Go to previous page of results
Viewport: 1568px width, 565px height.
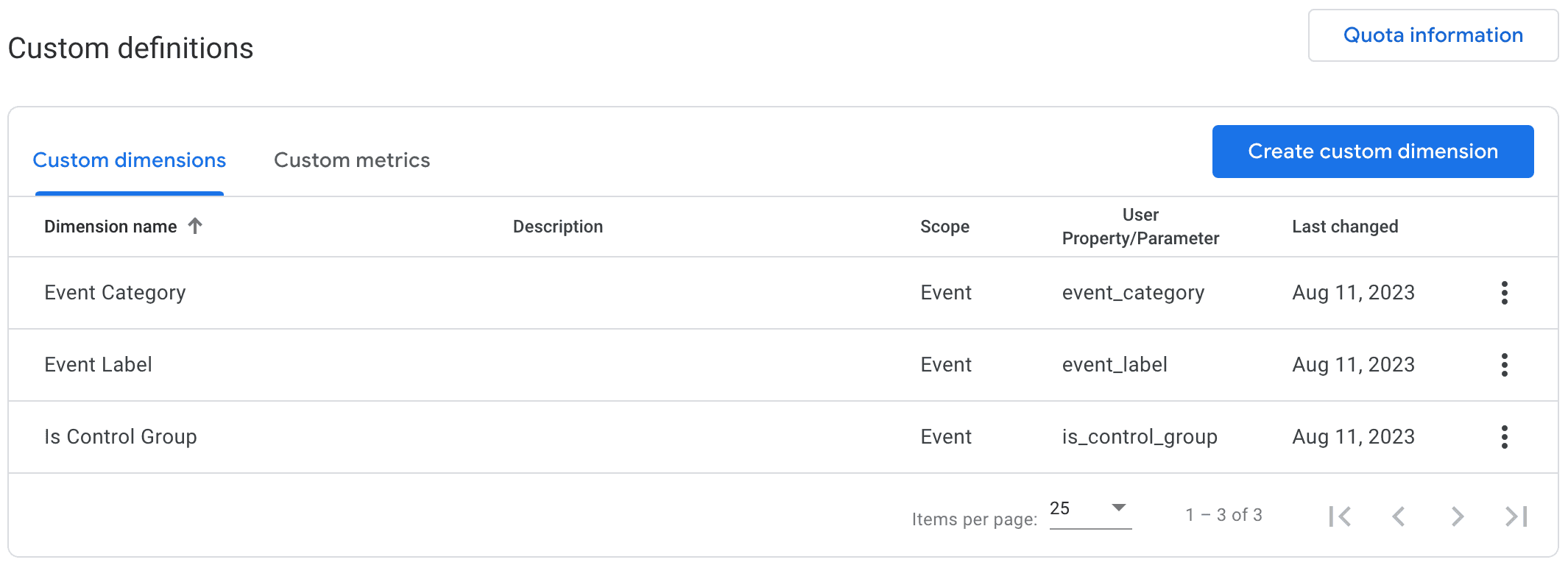point(1399,516)
